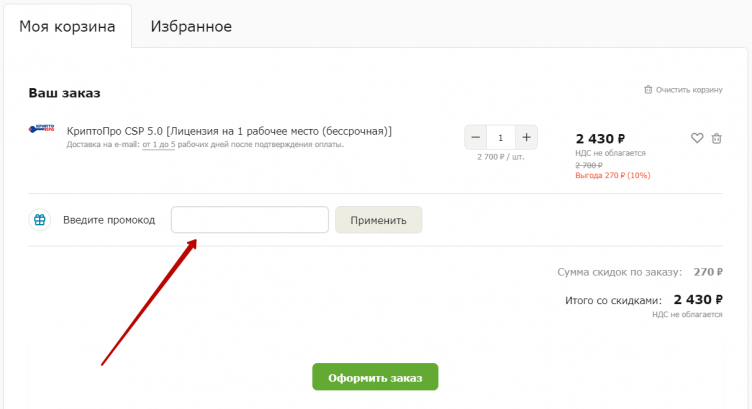Click the 'от 1 до 5' delivery link

point(159,144)
